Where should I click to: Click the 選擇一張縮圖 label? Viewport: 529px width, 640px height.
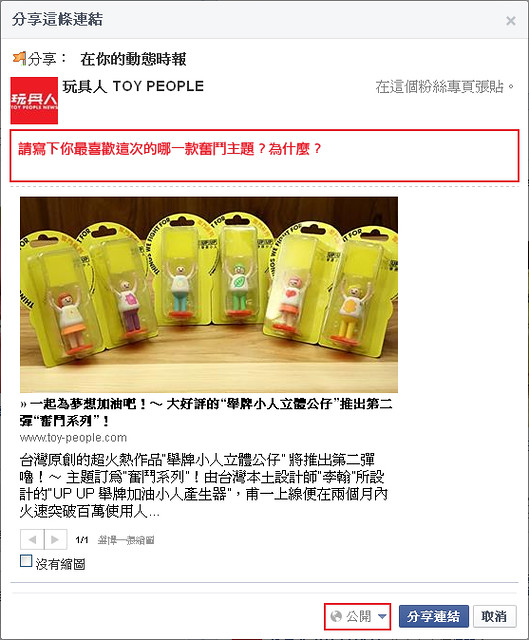126,540
